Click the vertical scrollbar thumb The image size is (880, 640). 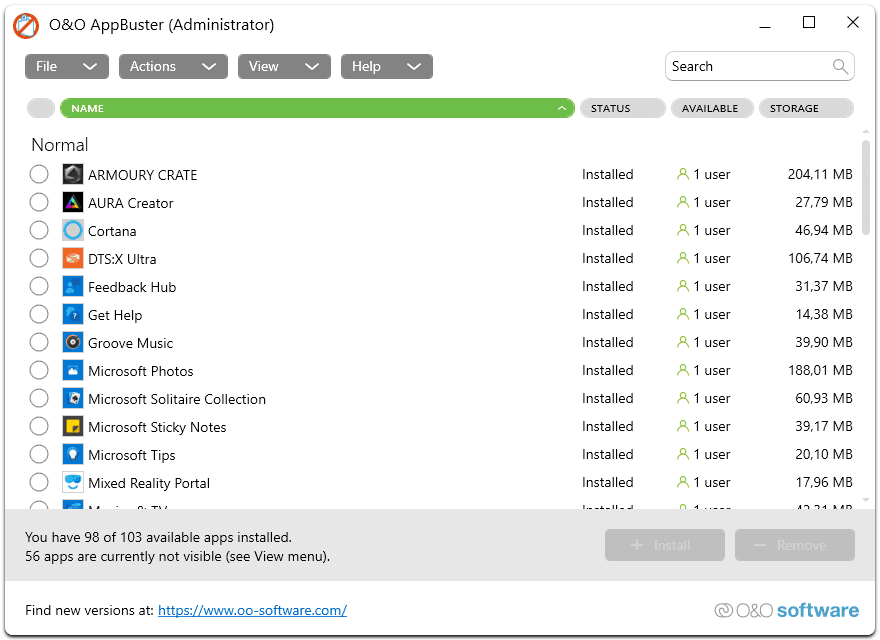click(x=866, y=185)
